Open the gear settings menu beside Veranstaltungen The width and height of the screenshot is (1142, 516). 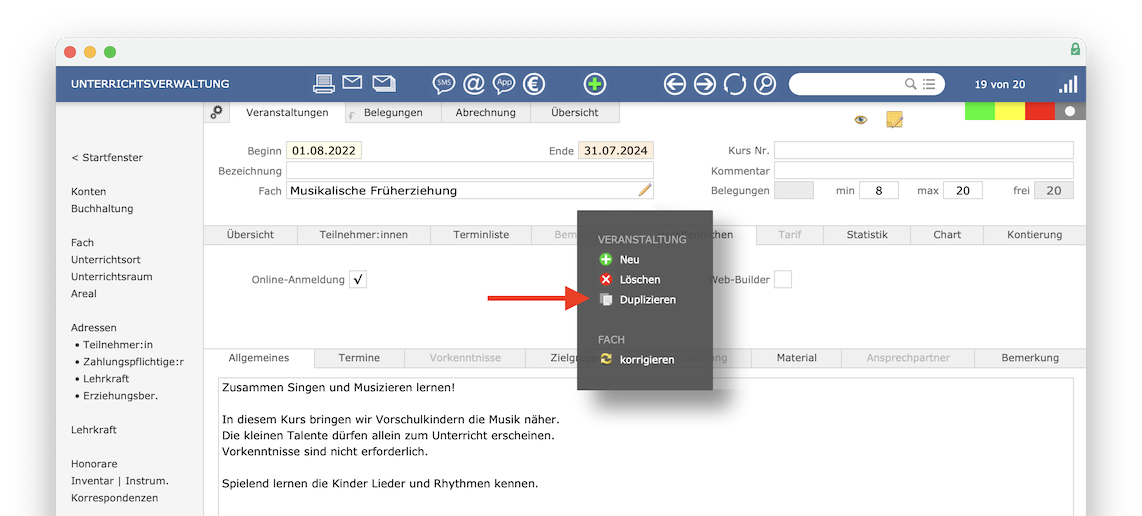pyautogui.click(x=216, y=112)
